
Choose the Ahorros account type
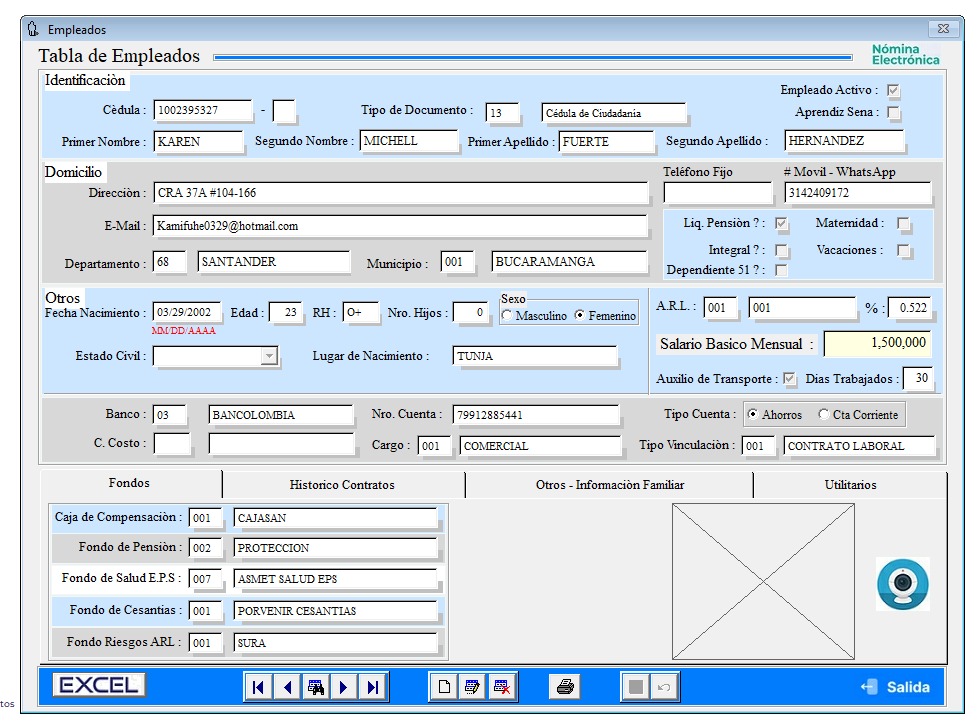(x=753, y=415)
